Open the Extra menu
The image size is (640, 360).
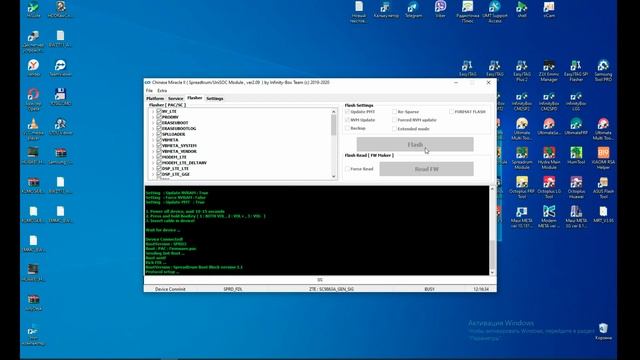point(162,91)
